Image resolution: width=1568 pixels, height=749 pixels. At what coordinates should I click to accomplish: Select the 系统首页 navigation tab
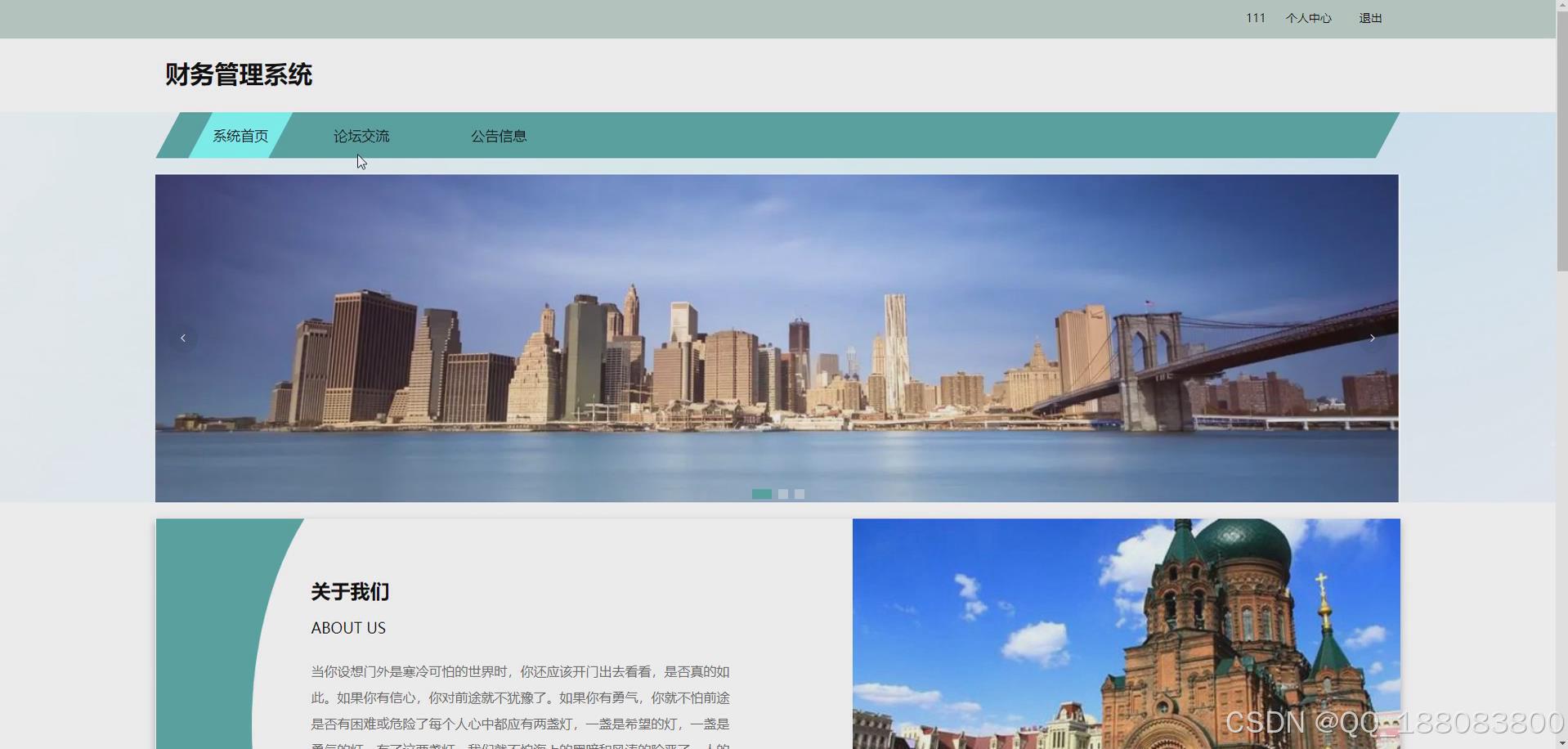click(x=240, y=136)
